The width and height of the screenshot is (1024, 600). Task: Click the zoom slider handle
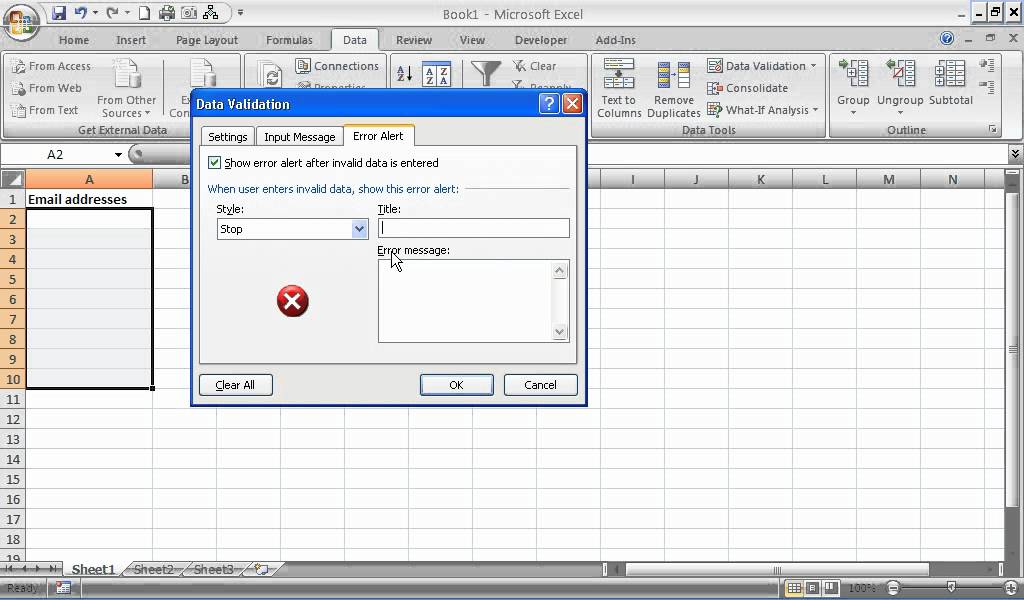(952, 588)
